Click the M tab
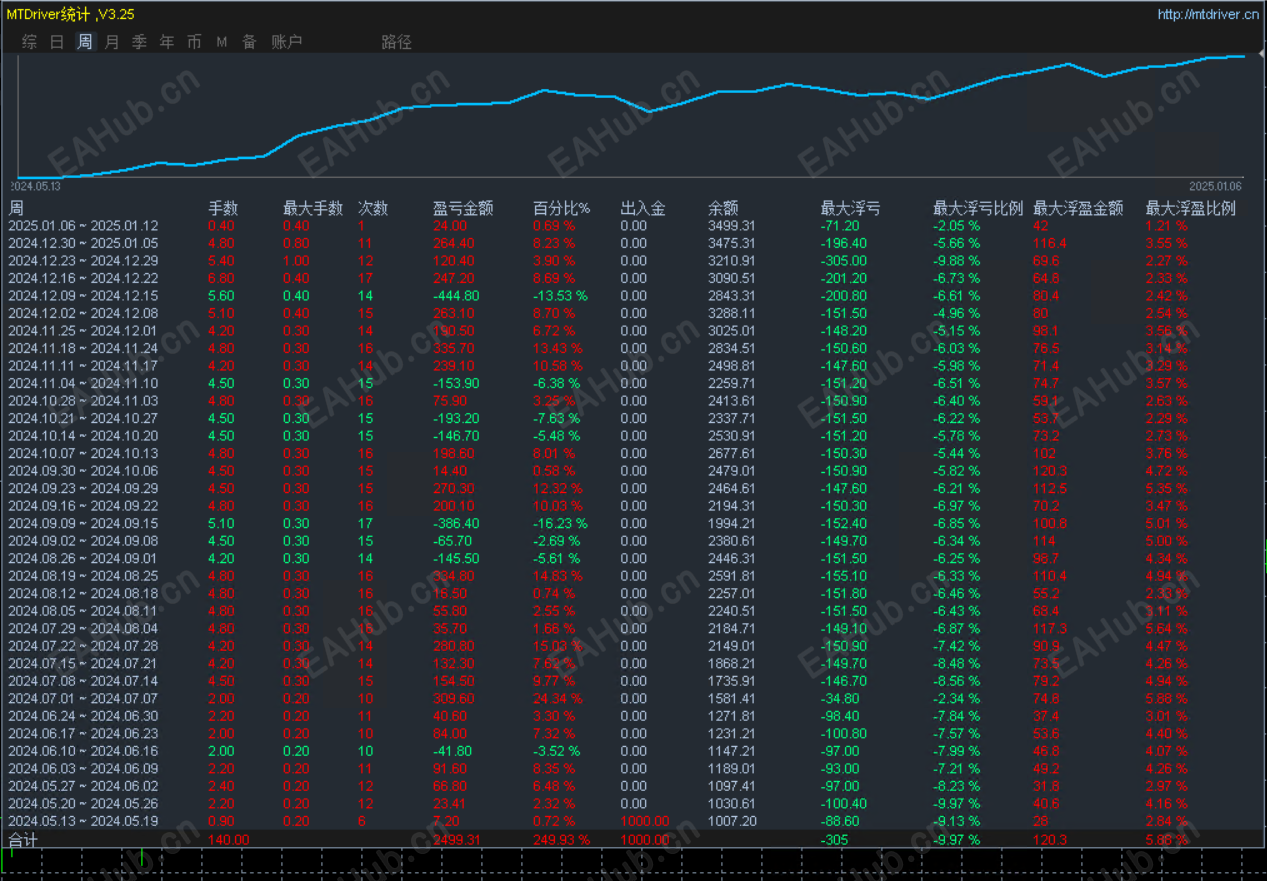 point(222,42)
